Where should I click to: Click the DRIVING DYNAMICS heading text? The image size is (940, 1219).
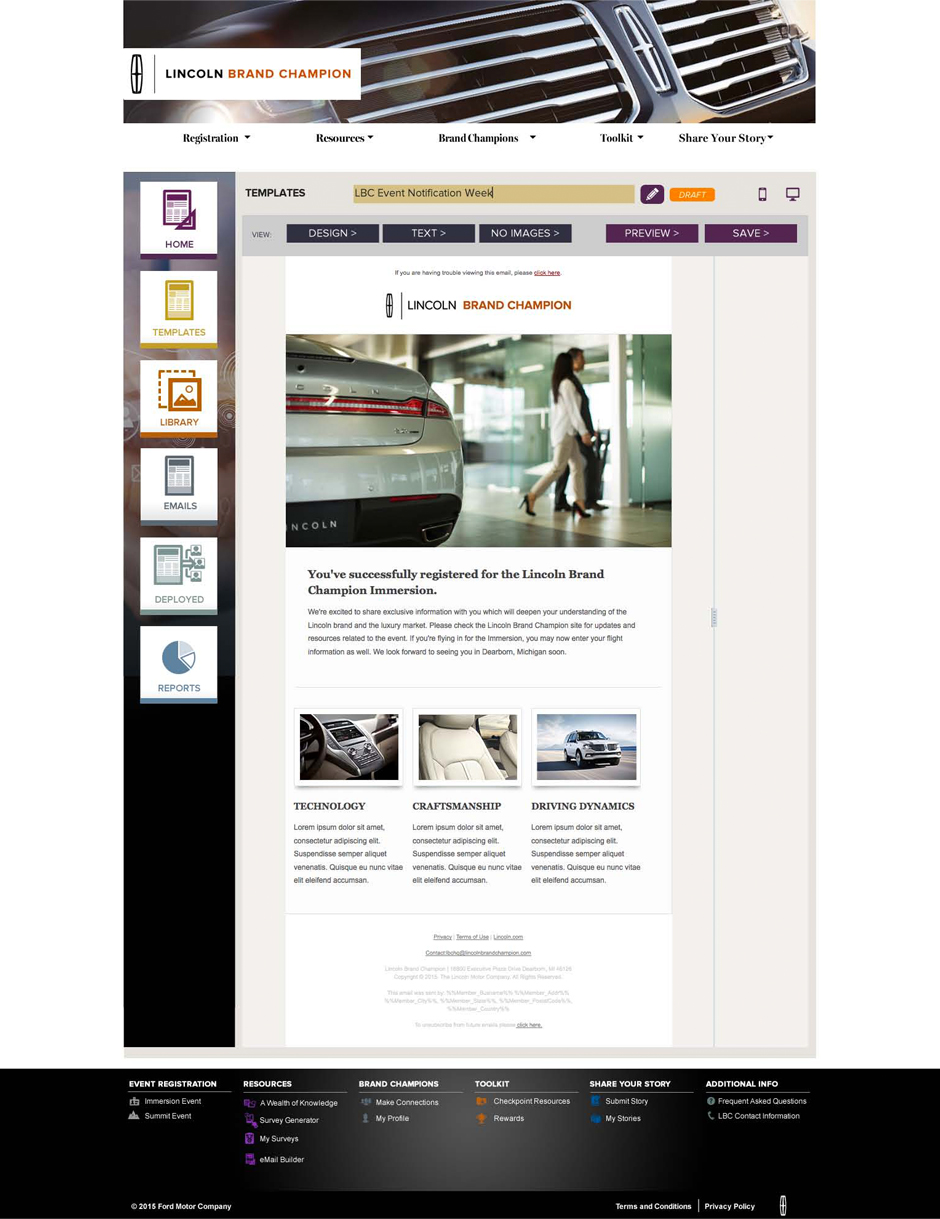click(x=583, y=806)
